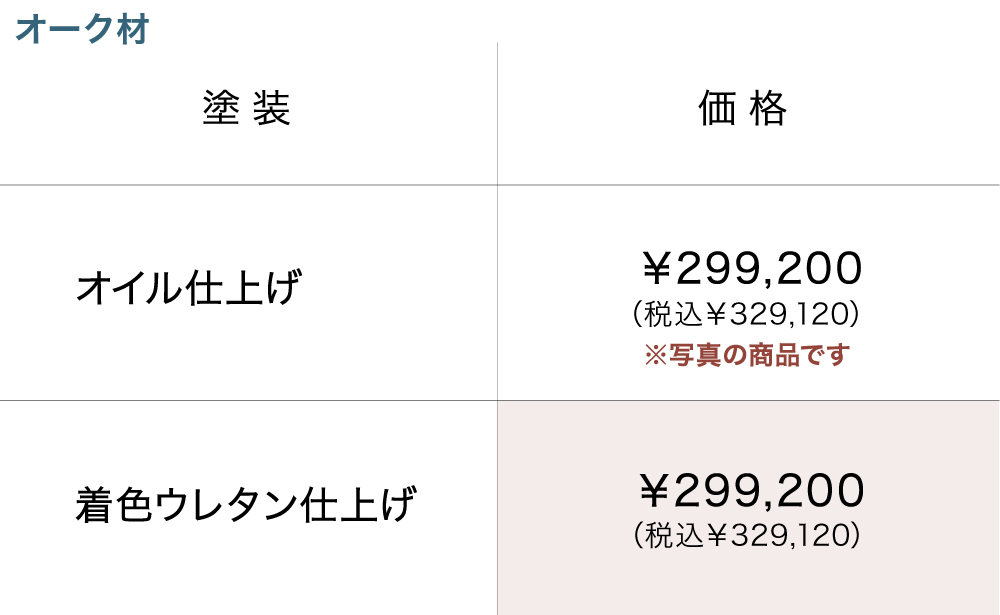The image size is (1000, 615).
Task: Click blank pink area below the 着色ウレタン tax price
Action: click(x=747, y=585)
